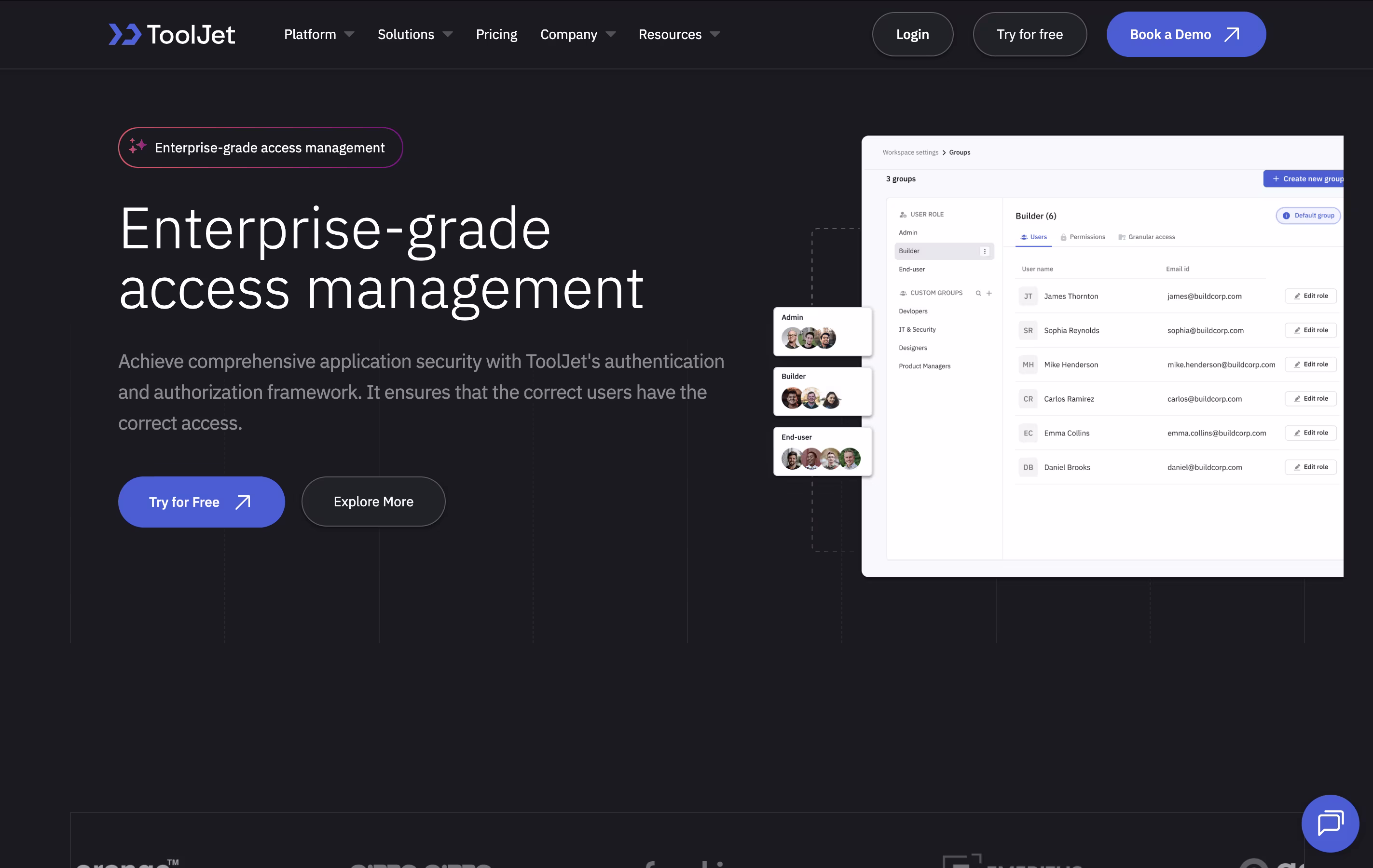Click the arrow icon on Book a Demo

[x=1232, y=34]
